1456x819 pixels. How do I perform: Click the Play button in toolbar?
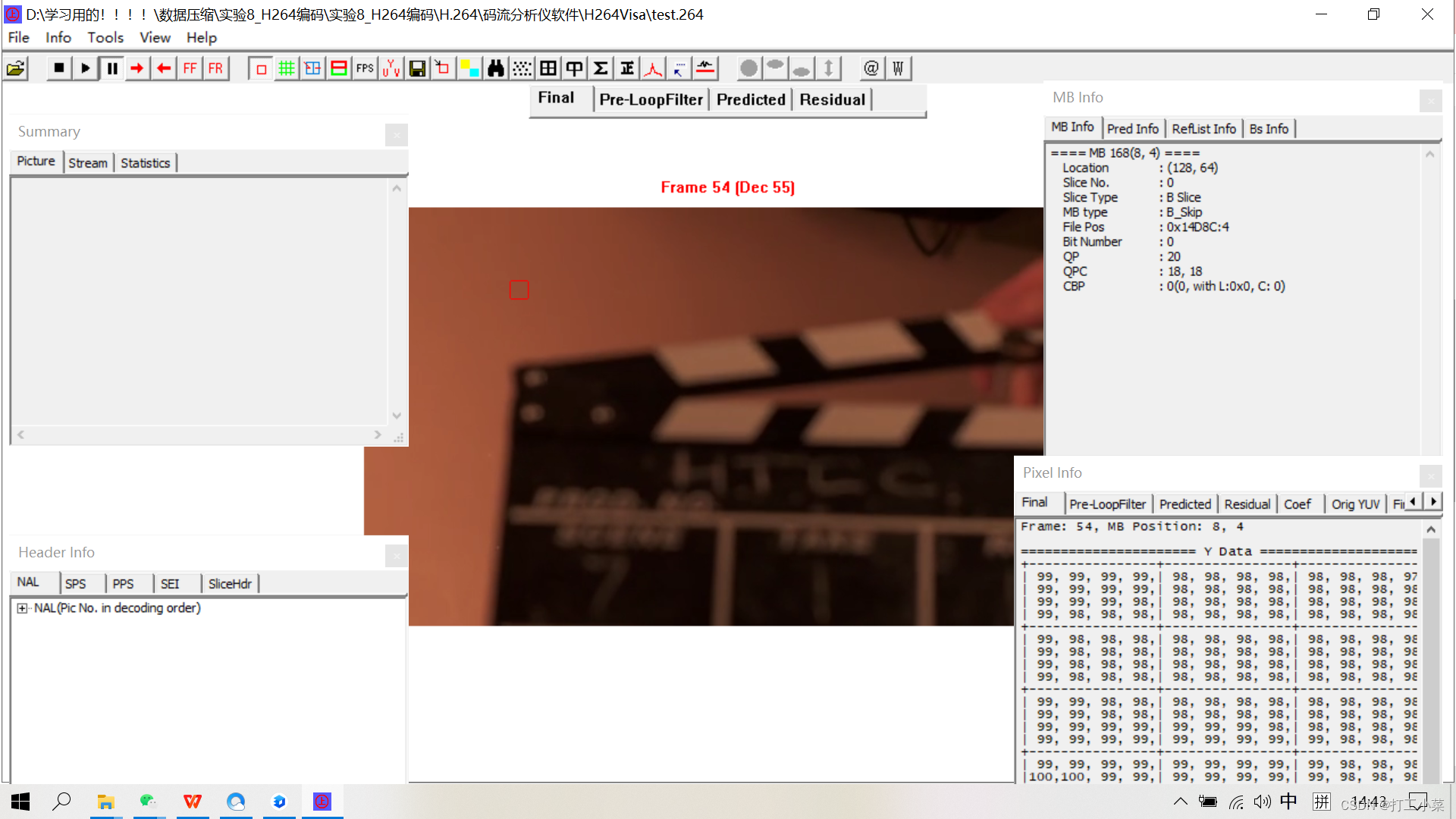[x=85, y=69]
